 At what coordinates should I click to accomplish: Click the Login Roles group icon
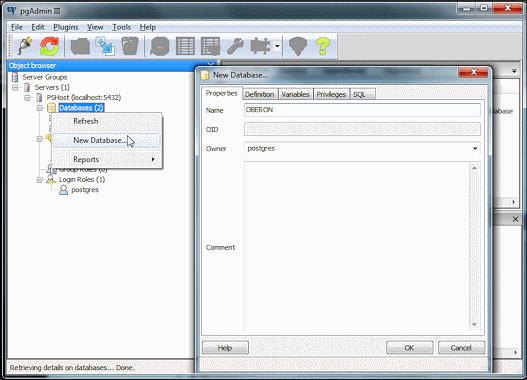51,180
